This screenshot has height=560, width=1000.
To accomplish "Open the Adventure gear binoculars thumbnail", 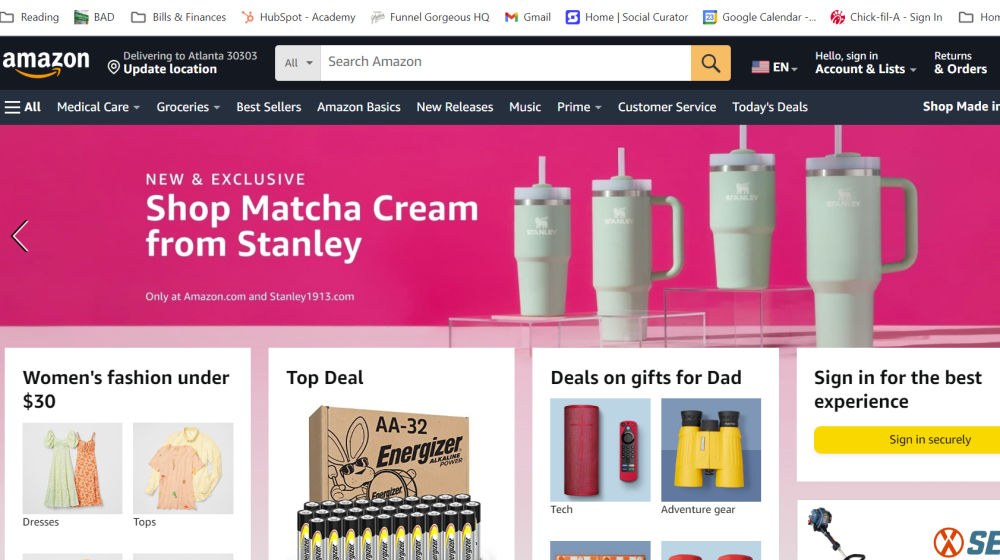I will pos(710,450).
